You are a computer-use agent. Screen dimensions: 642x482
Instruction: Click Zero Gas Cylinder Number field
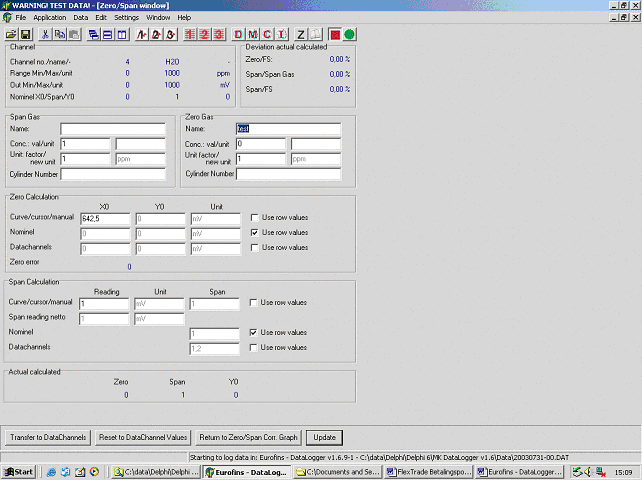pyautogui.click(x=288, y=174)
